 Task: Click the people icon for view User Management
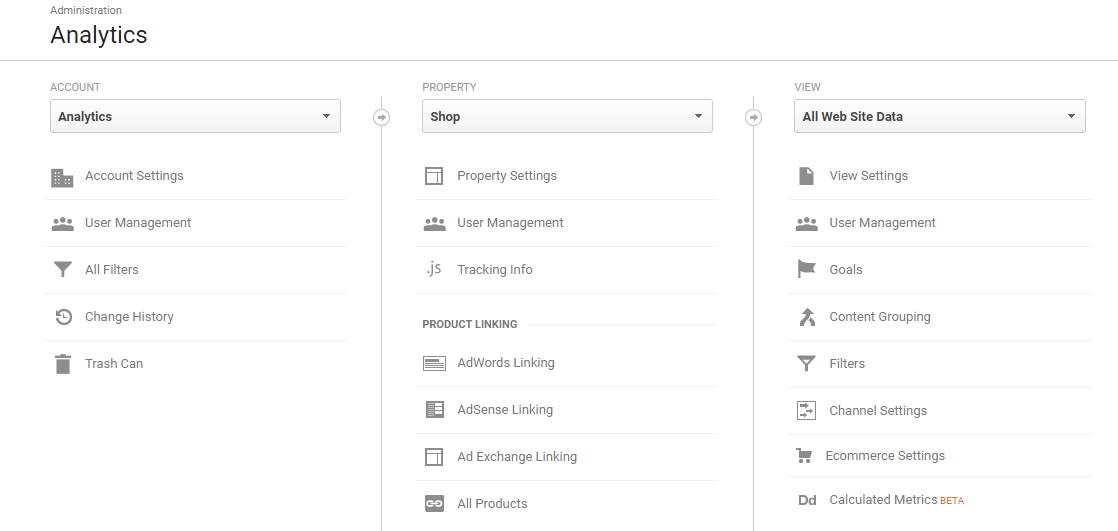tap(806, 224)
